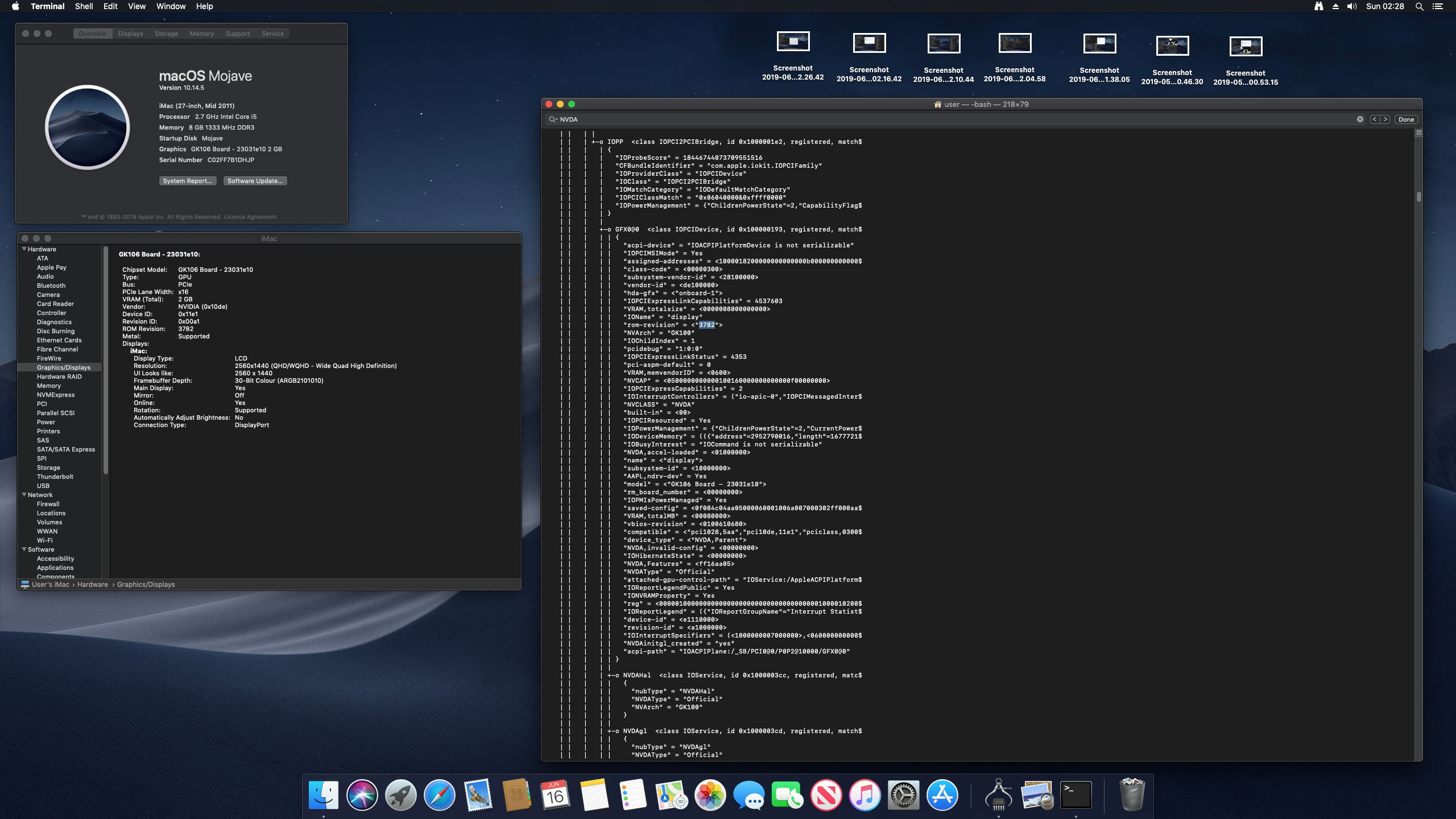Viewport: 1456px width, 819px height.
Task: Click the eject icon in menu bar
Action: (x=1335, y=6)
